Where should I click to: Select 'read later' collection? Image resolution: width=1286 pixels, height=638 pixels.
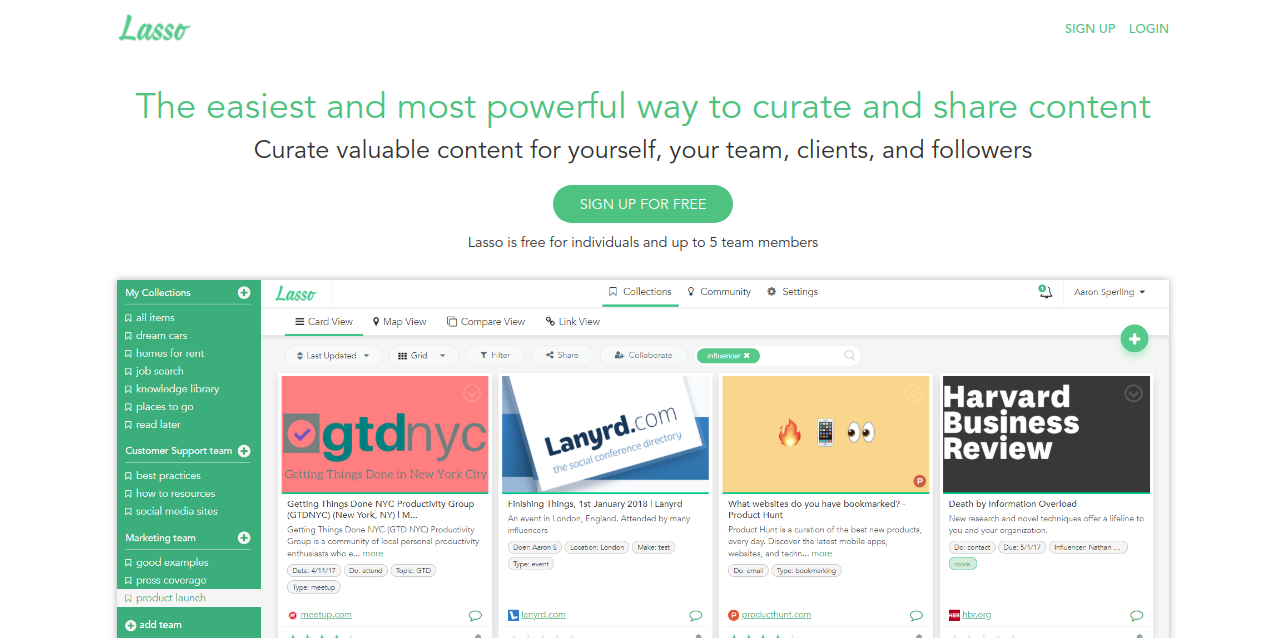pyautogui.click(x=158, y=425)
